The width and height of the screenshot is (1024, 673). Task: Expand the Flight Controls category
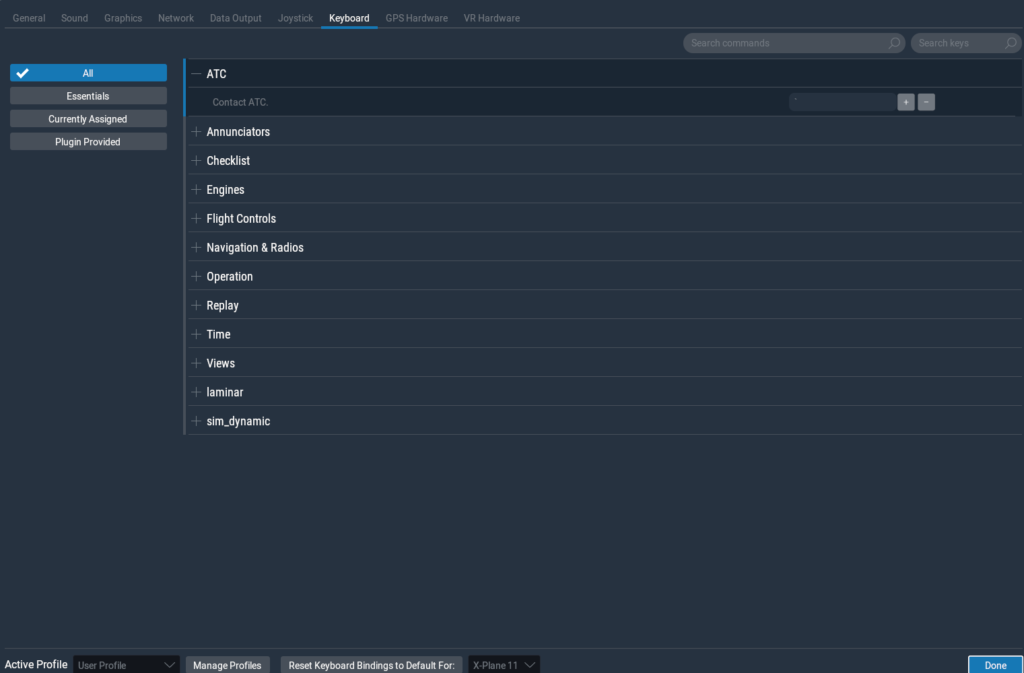click(x=194, y=218)
